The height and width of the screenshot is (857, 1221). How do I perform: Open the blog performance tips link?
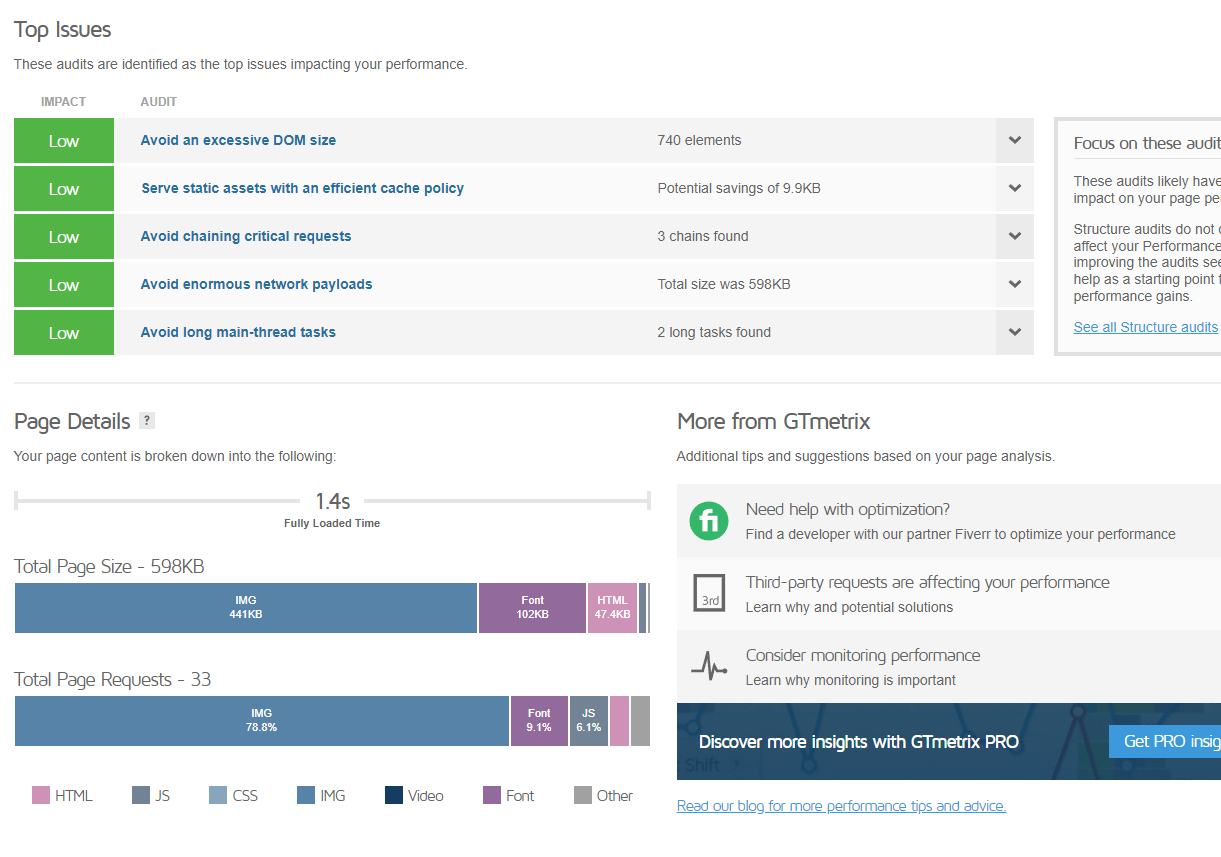click(x=841, y=806)
